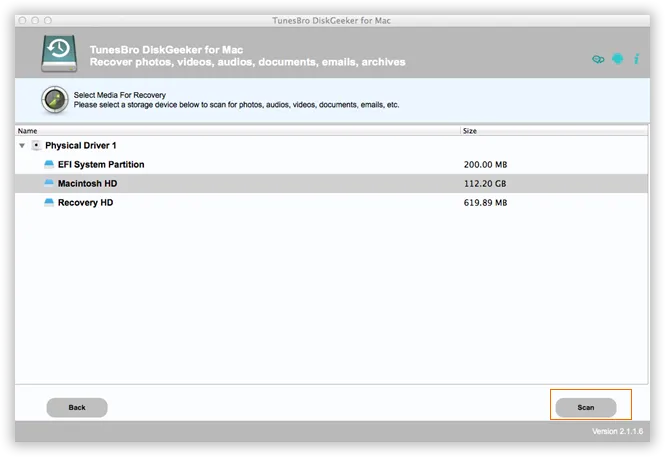Click the Select Media For Recovery icon
The width and height of the screenshot is (665, 457).
click(54, 100)
